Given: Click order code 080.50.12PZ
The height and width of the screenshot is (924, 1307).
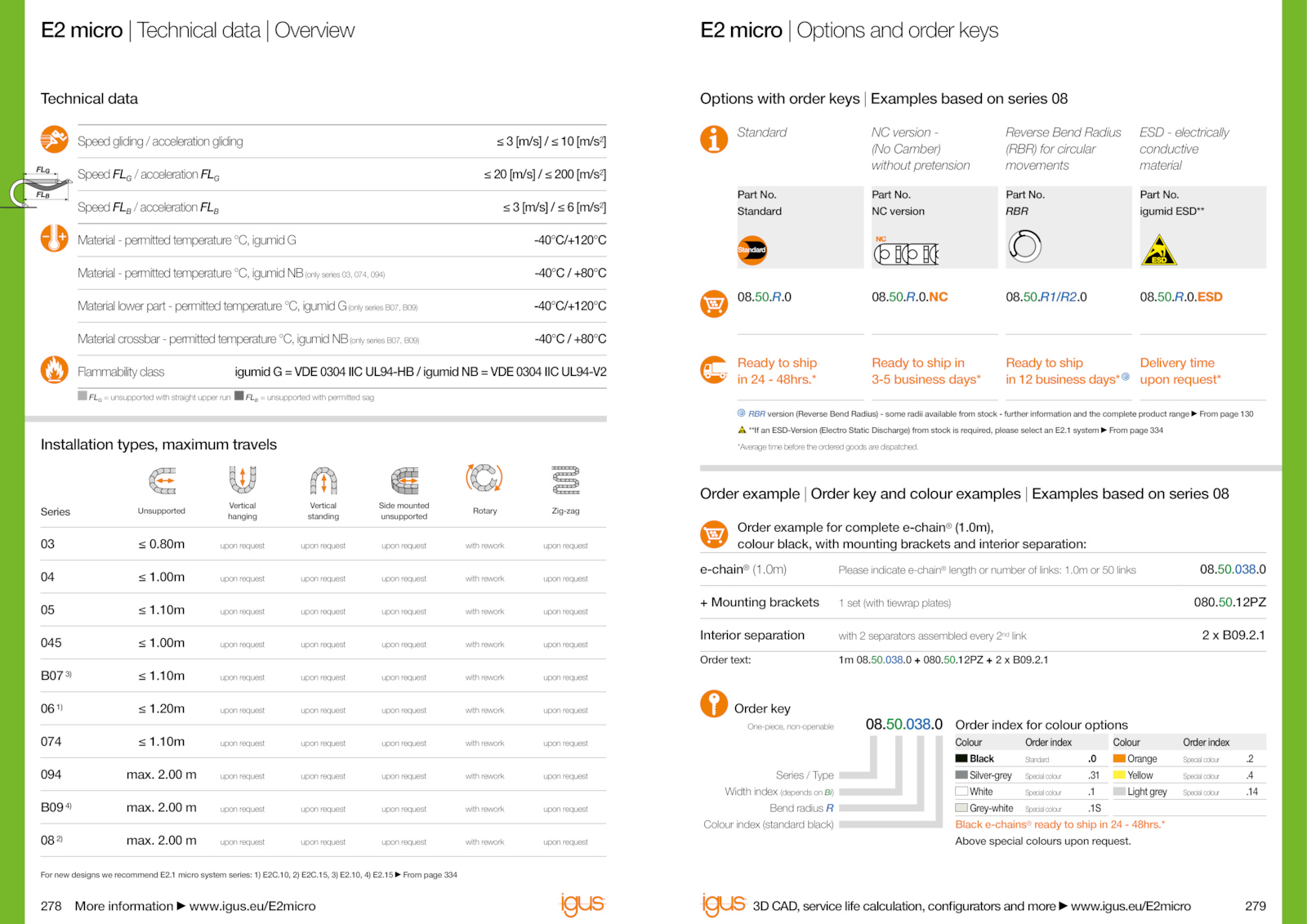Looking at the screenshot, I should [1229, 602].
